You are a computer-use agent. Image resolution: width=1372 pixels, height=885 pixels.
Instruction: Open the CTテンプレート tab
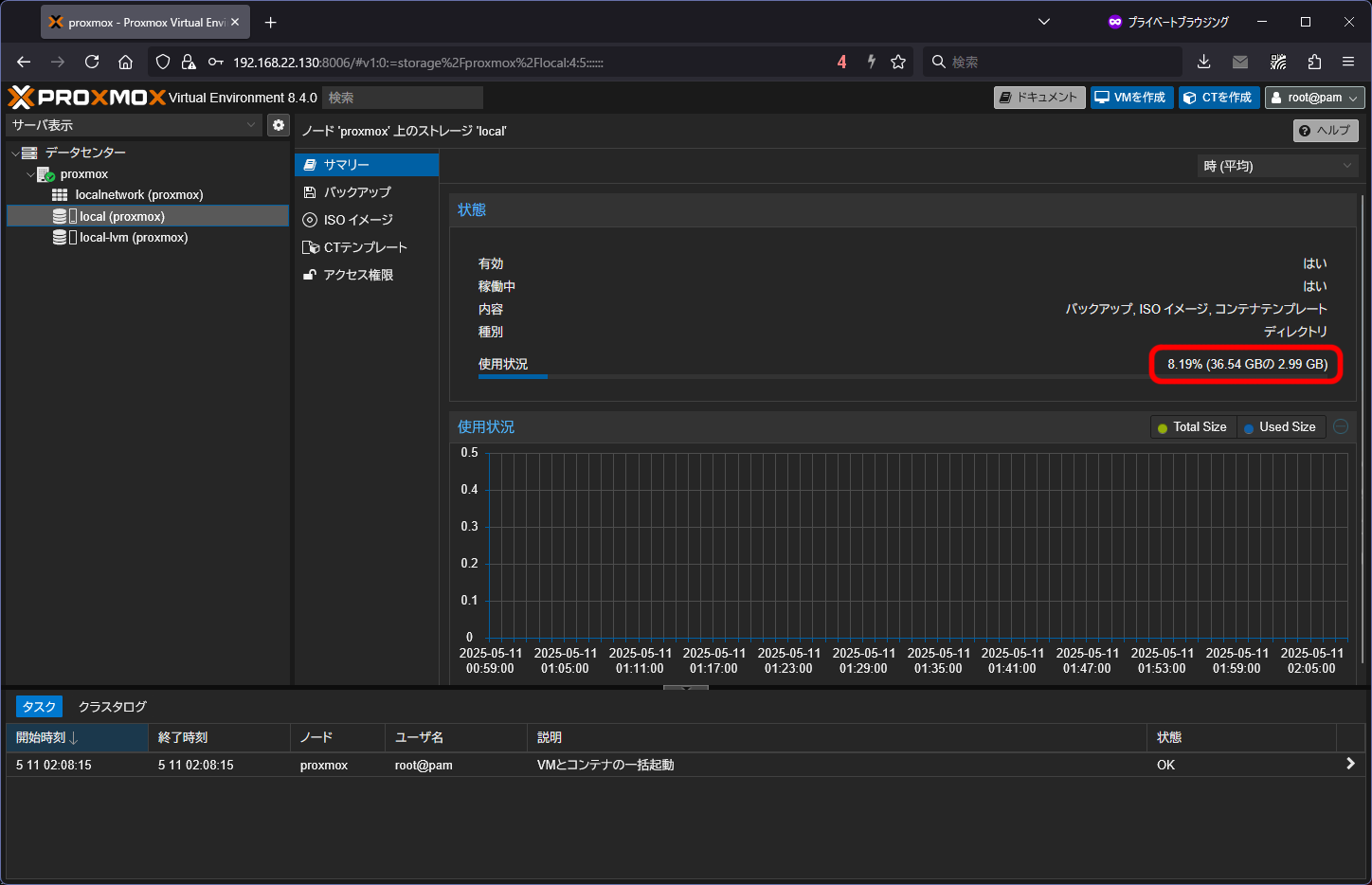[367, 247]
